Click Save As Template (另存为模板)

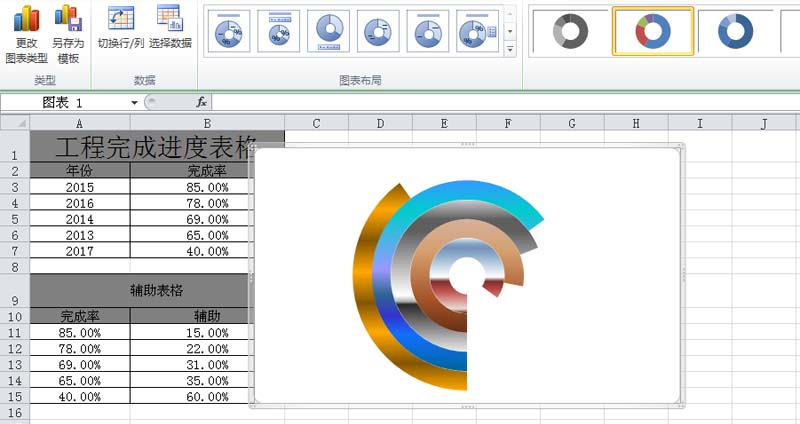click(68, 34)
